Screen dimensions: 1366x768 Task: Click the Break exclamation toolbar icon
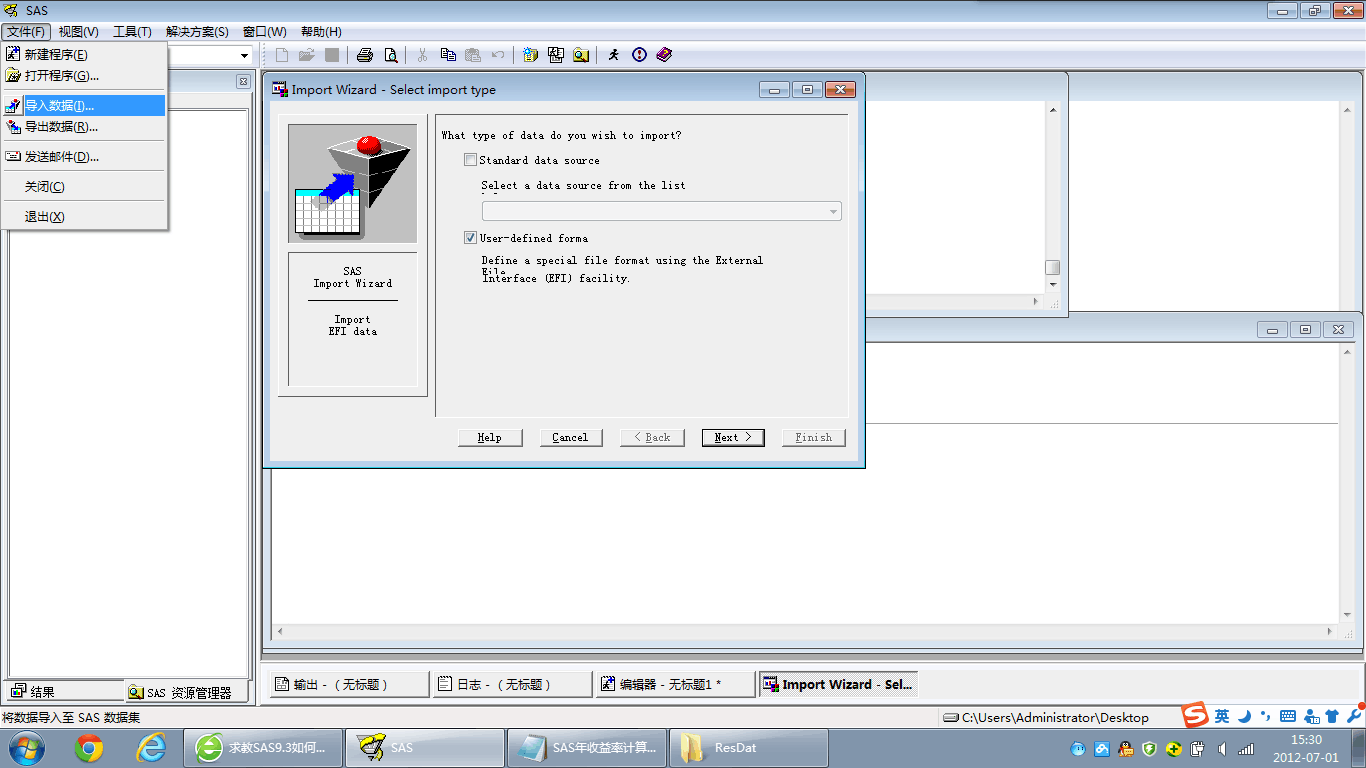point(639,55)
